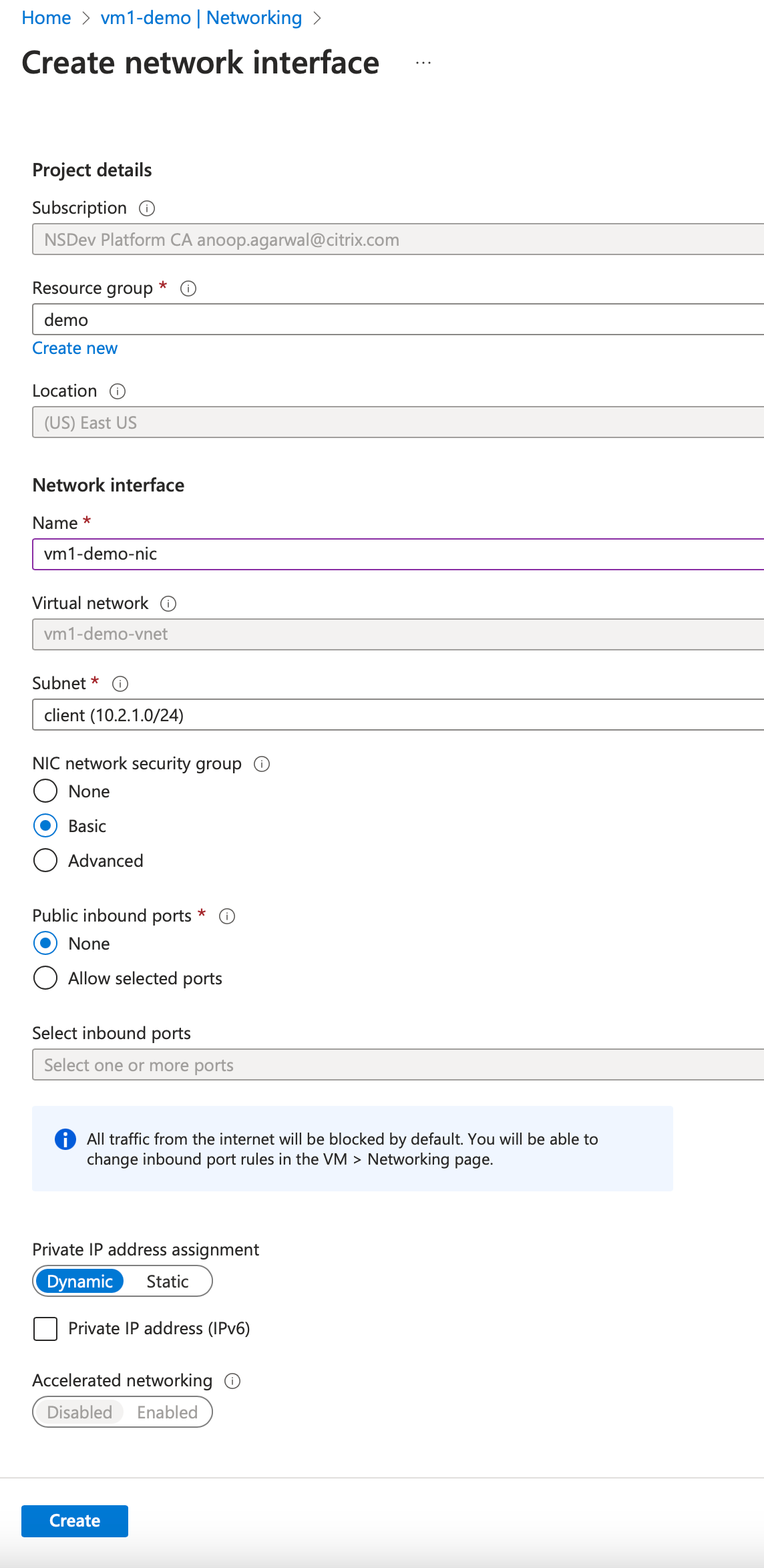Click the NIC network security group info icon
This screenshot has height=1568, width=764.
click(x=262, y=764)
